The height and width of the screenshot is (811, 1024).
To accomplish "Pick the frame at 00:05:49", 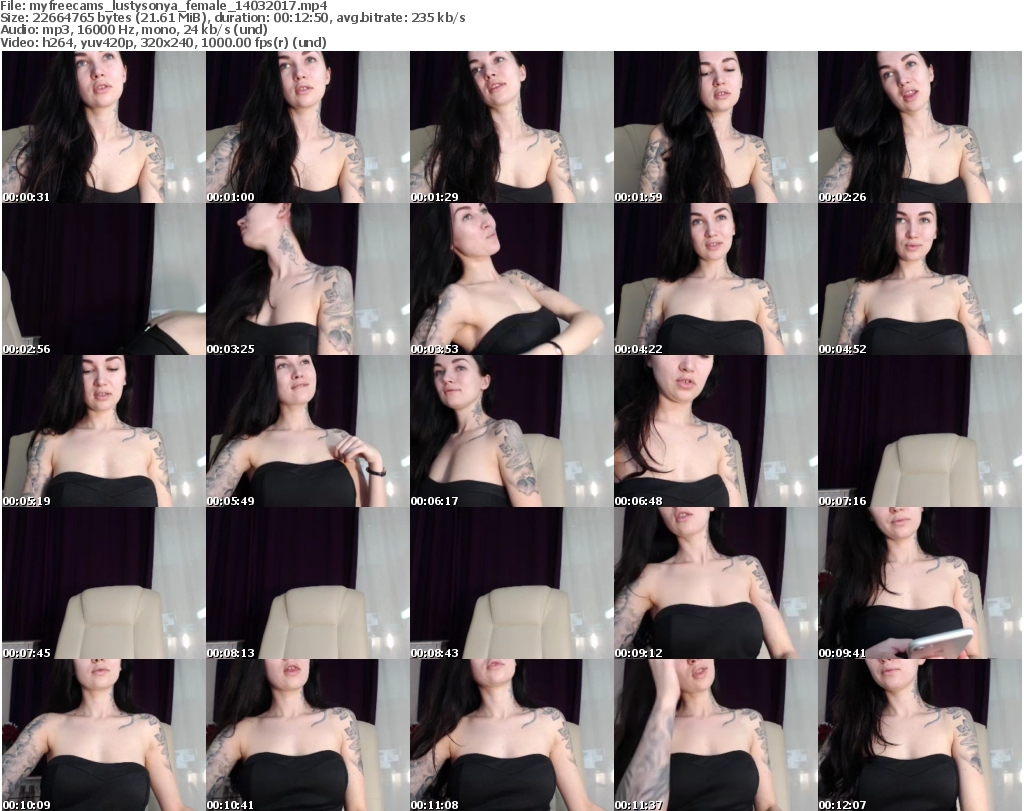I will point(308,432).
